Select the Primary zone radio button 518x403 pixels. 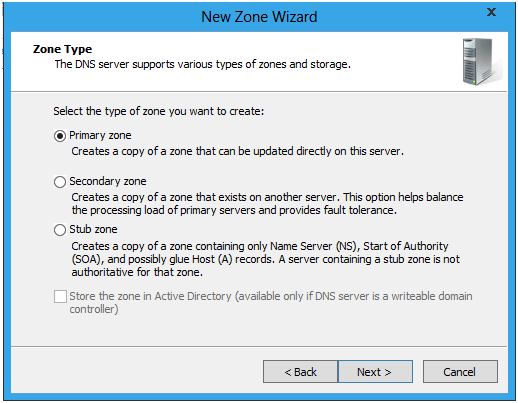pyautogui.click(x=60, y=136)
